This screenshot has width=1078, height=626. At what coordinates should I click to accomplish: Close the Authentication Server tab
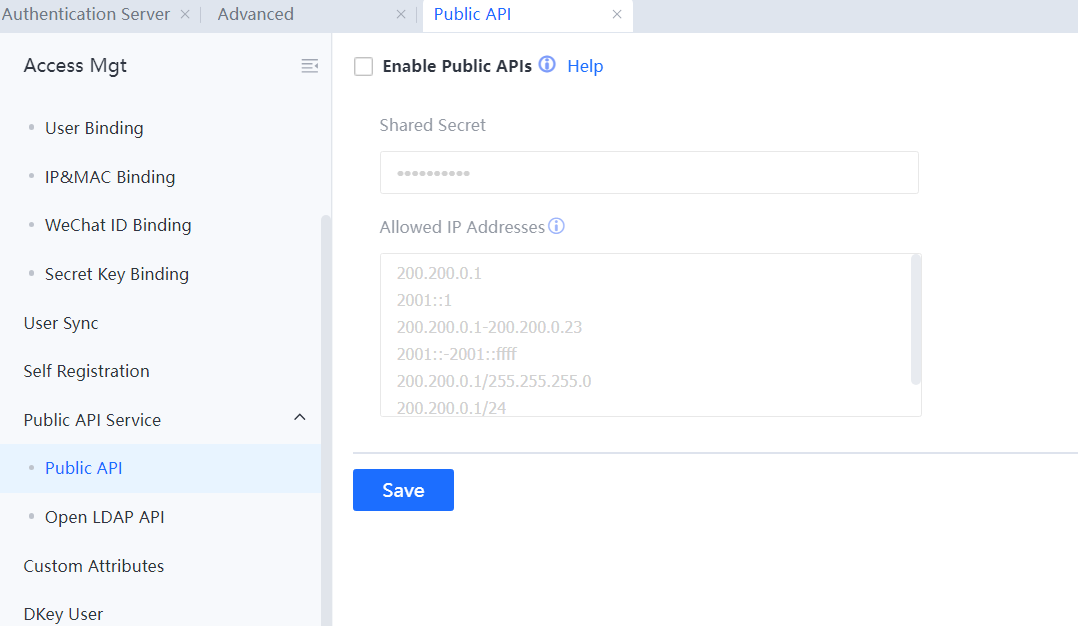185,15
